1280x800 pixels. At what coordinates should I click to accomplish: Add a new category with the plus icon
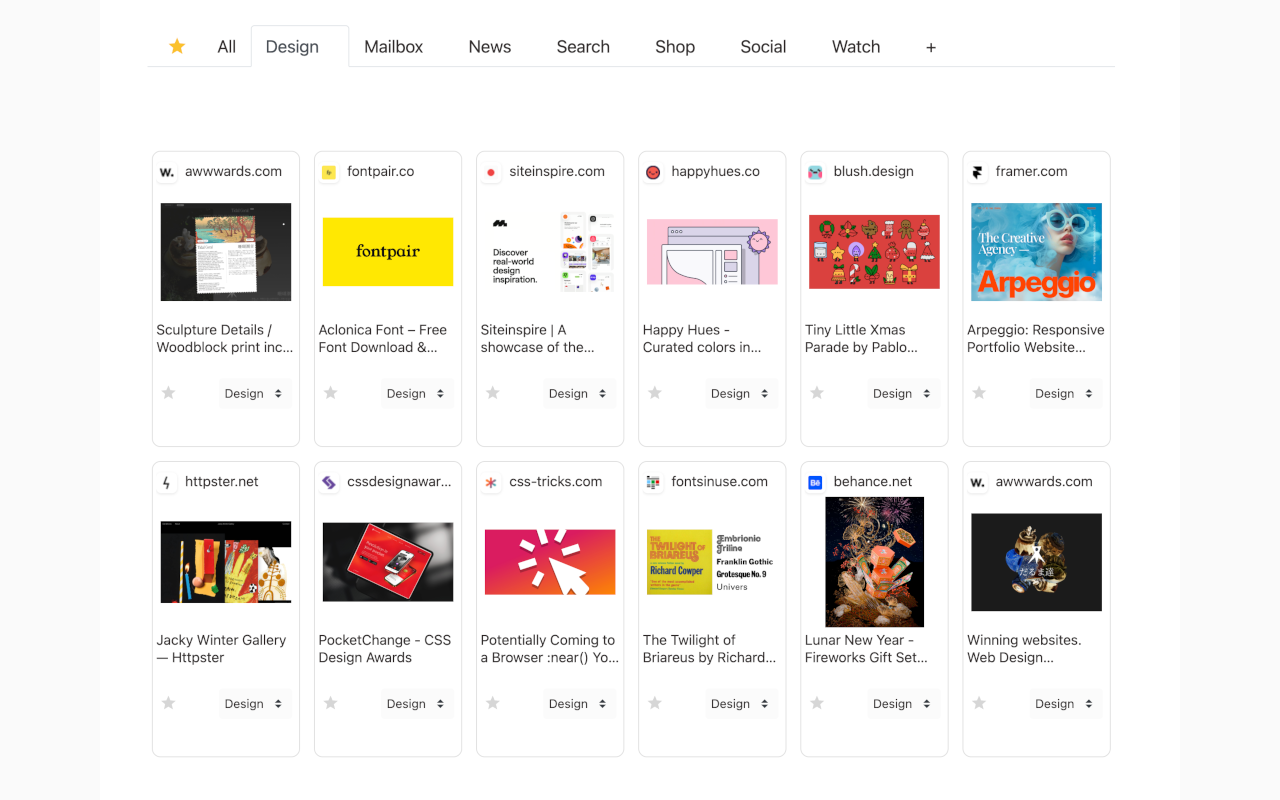pyautogui.click(x=931, y=47)
